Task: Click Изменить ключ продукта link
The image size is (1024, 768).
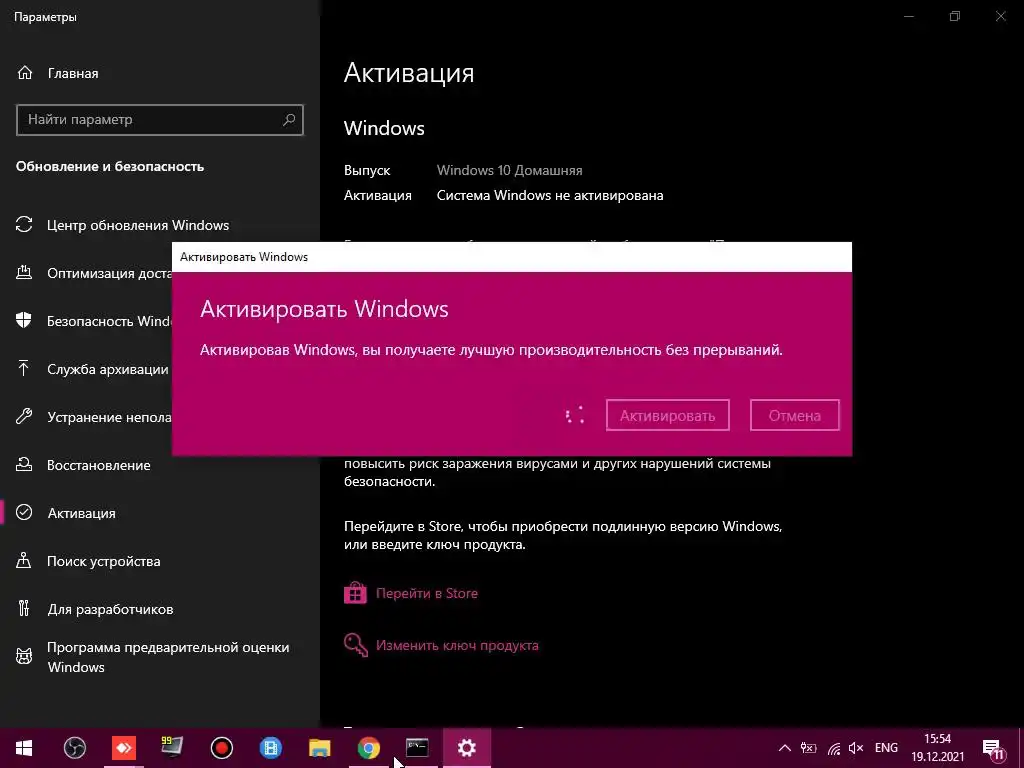Action: (x=457, y=645)
